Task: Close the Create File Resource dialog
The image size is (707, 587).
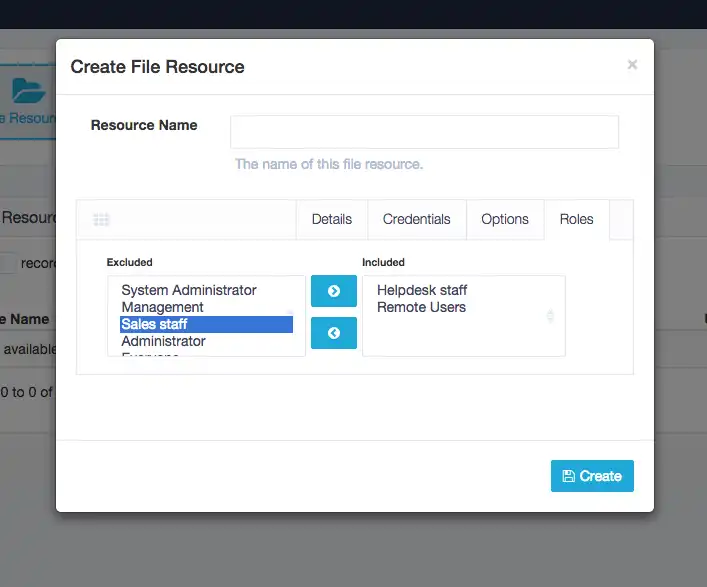Action: tap(632, 65)
